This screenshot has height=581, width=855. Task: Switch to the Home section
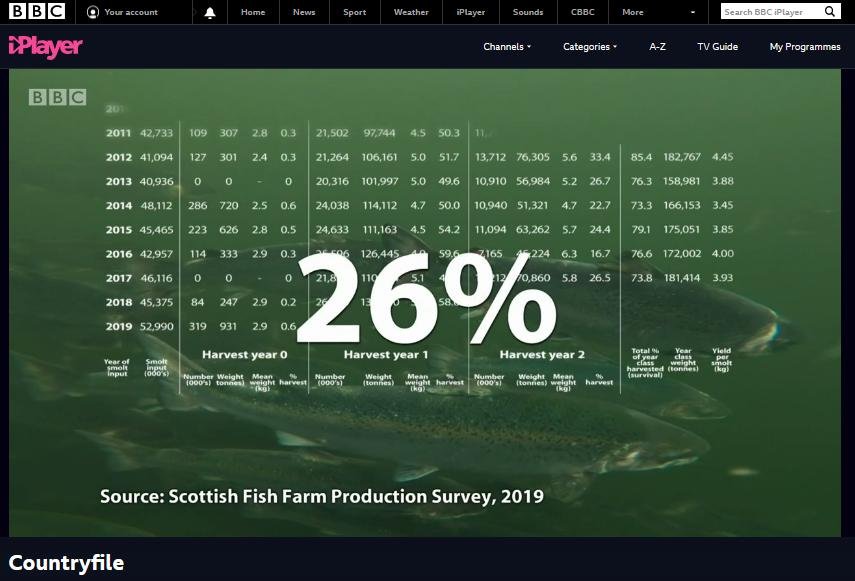[252, 12]
